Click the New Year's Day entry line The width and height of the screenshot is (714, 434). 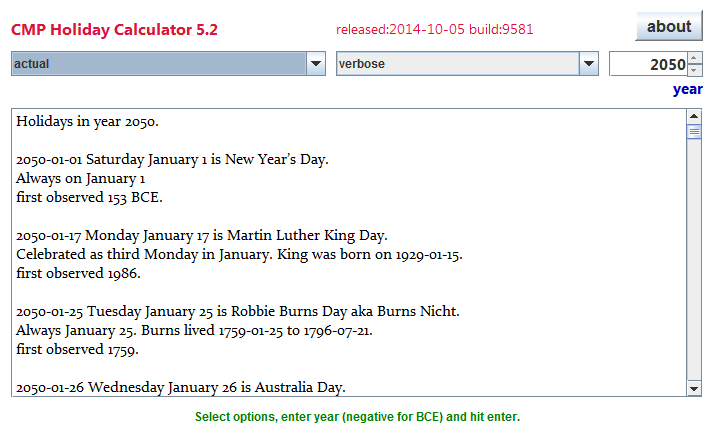click(x=172, y=159)
